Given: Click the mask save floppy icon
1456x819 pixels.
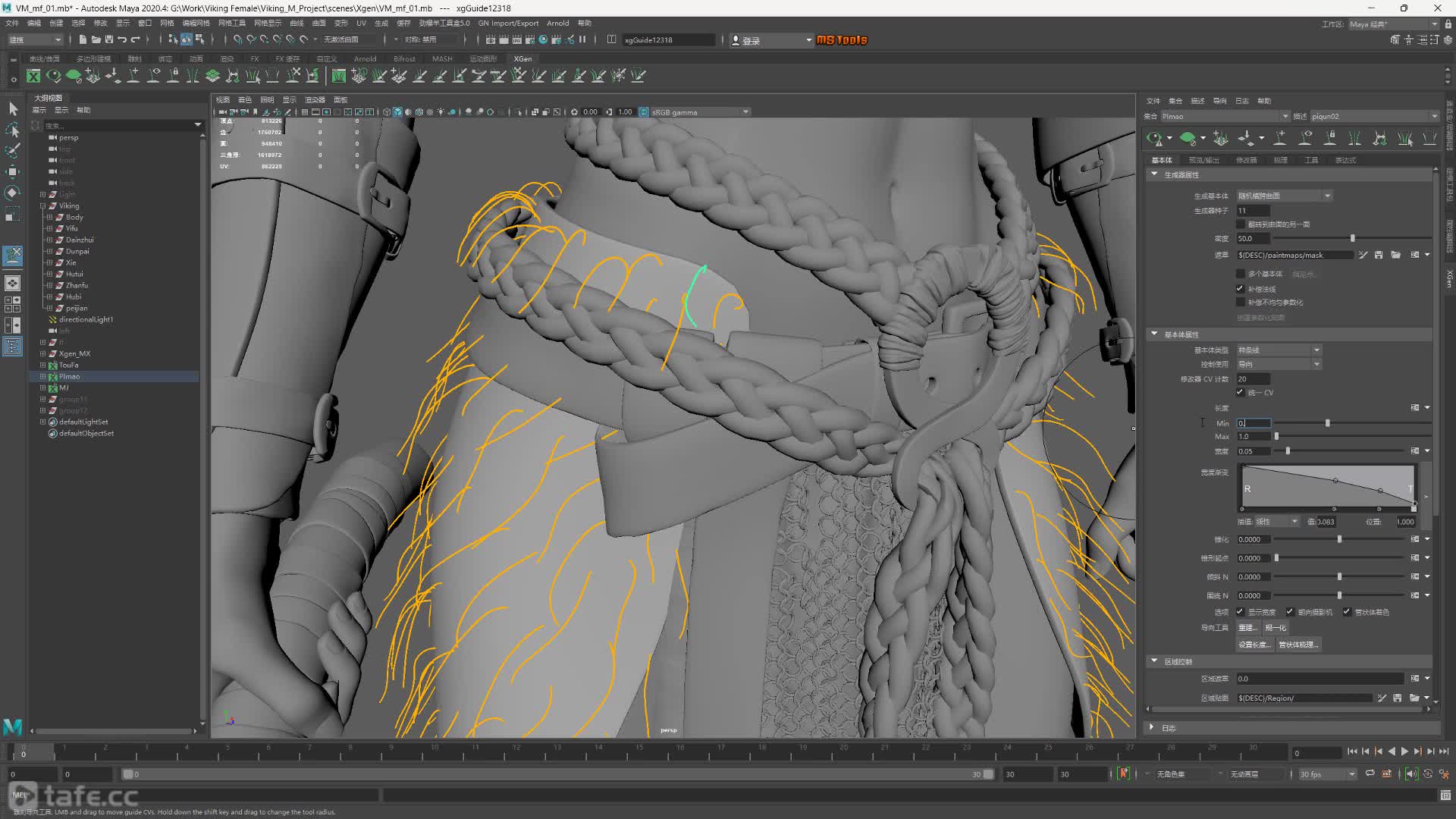Looking at the screenshot, I should click(x=1379, y=255).
